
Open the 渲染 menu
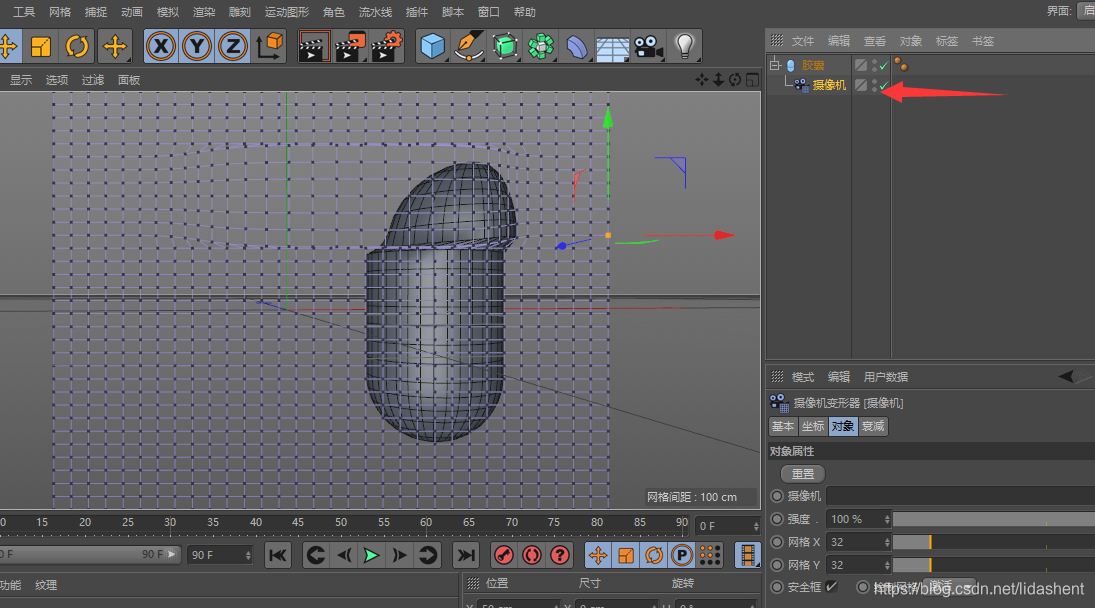coord(203,12)
